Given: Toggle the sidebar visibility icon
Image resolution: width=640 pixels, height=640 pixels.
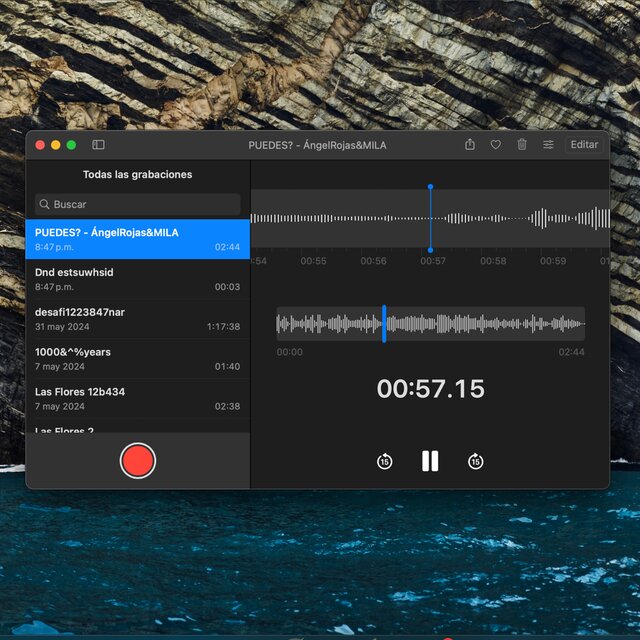Looking at the screenshot, I should pyautogui.click(x=98, y=144).
